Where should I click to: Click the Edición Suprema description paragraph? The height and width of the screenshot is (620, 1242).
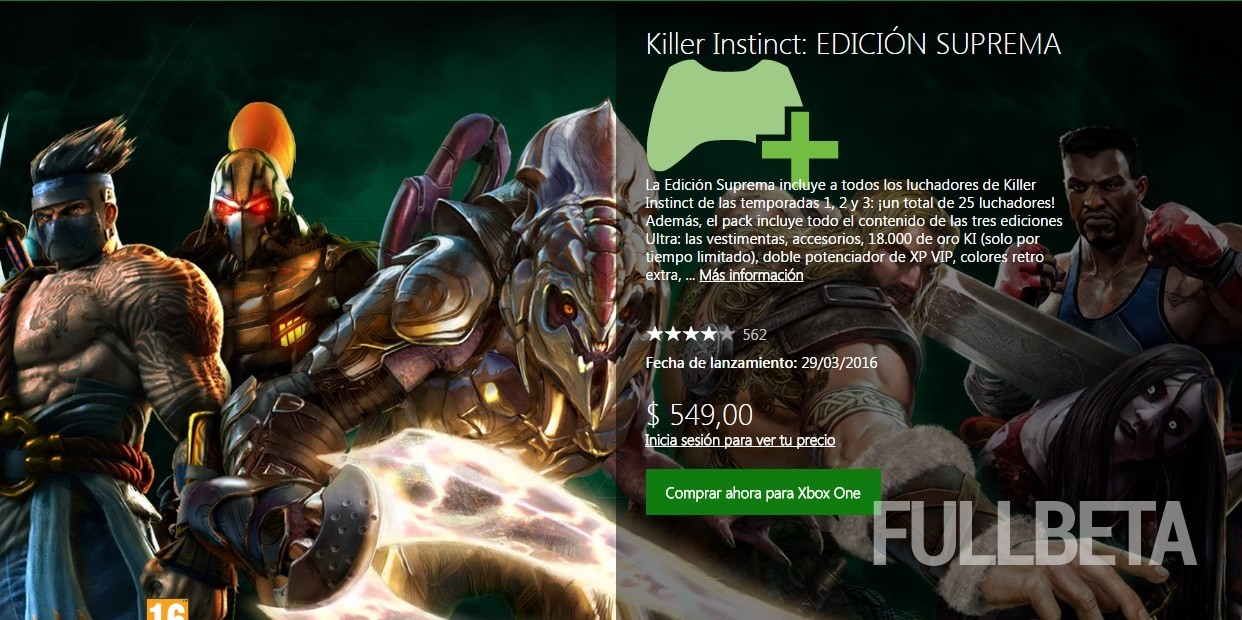pyautogui.click(x=854, y=230)
